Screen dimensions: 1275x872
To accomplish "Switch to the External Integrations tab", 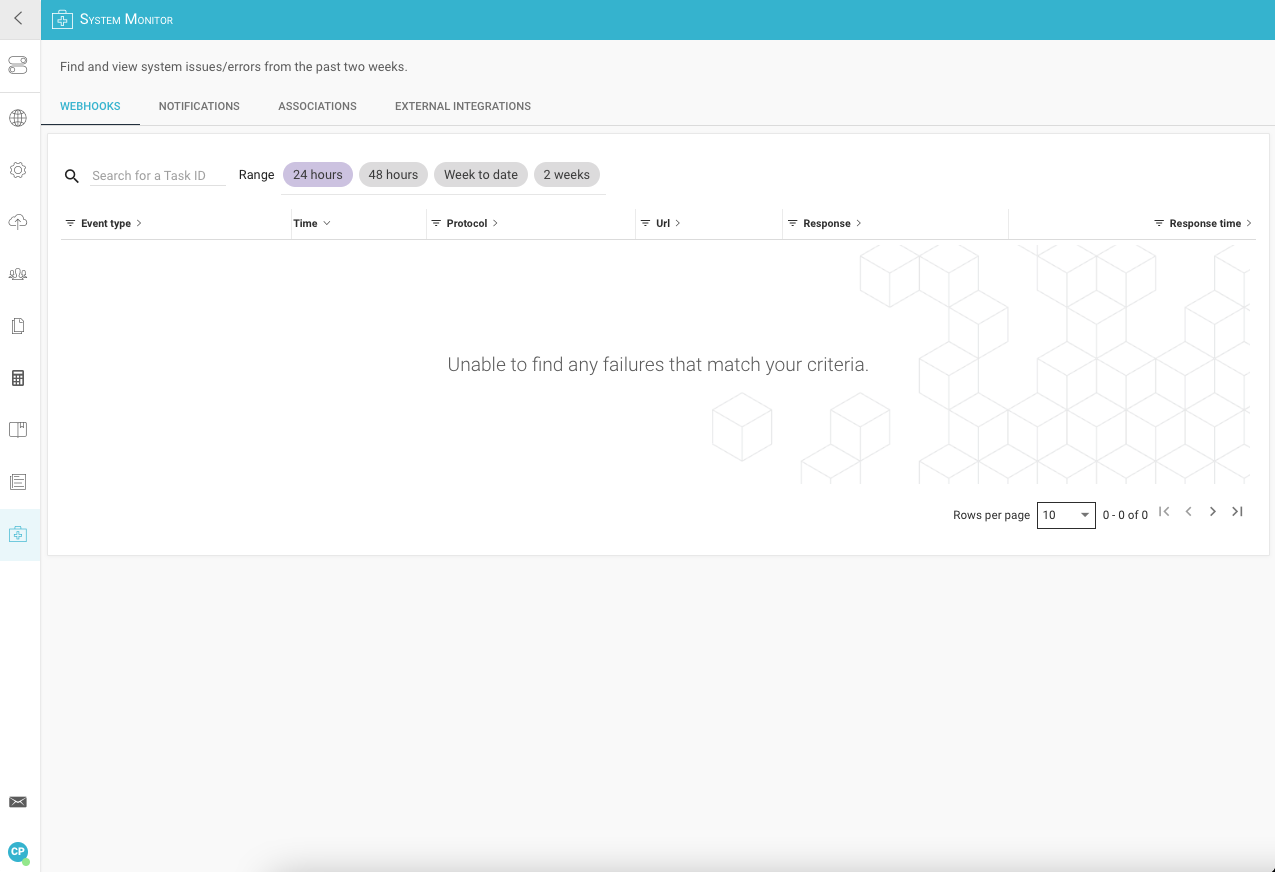I will click(463, 106).
